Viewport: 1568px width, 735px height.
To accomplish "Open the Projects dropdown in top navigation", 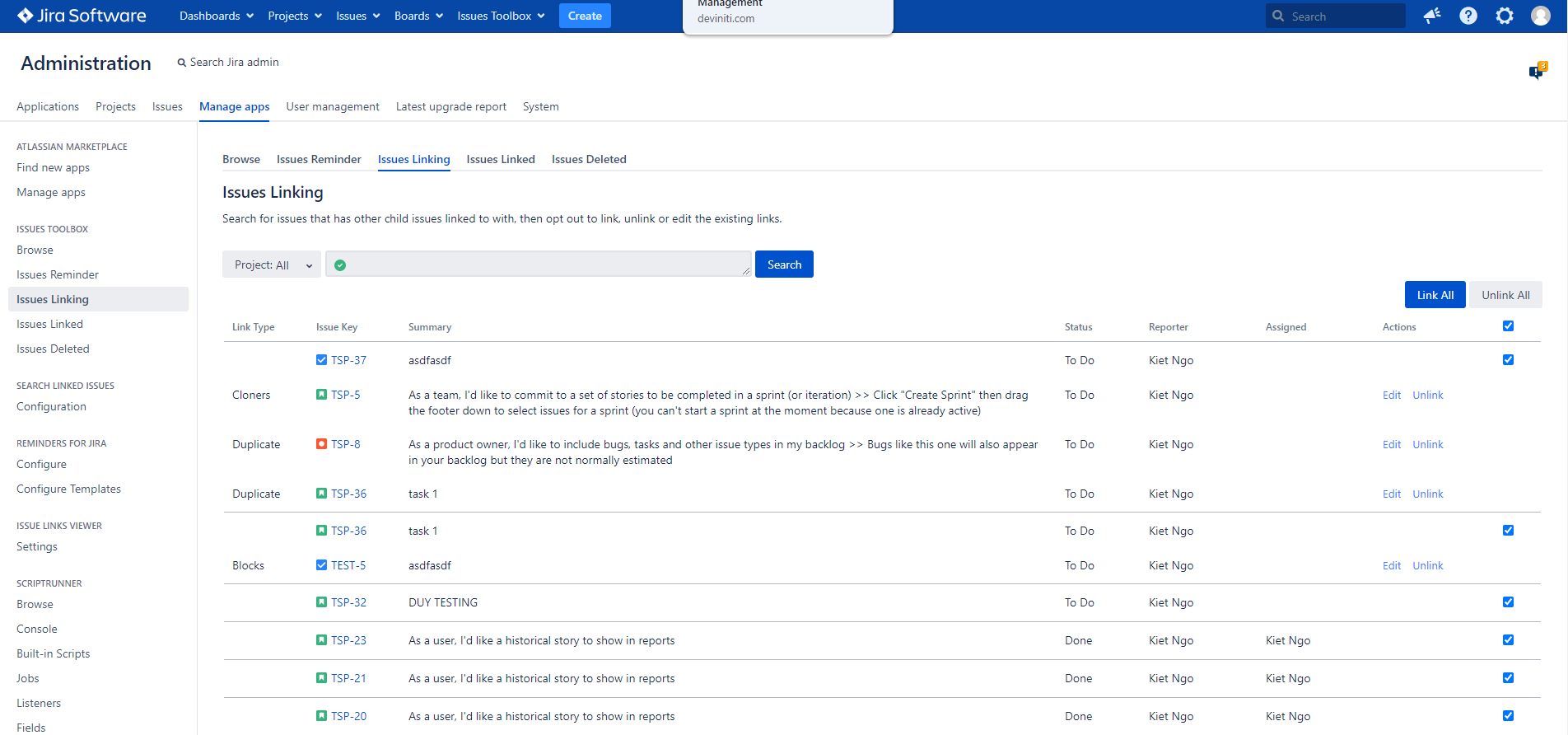I will coord(295,16).
